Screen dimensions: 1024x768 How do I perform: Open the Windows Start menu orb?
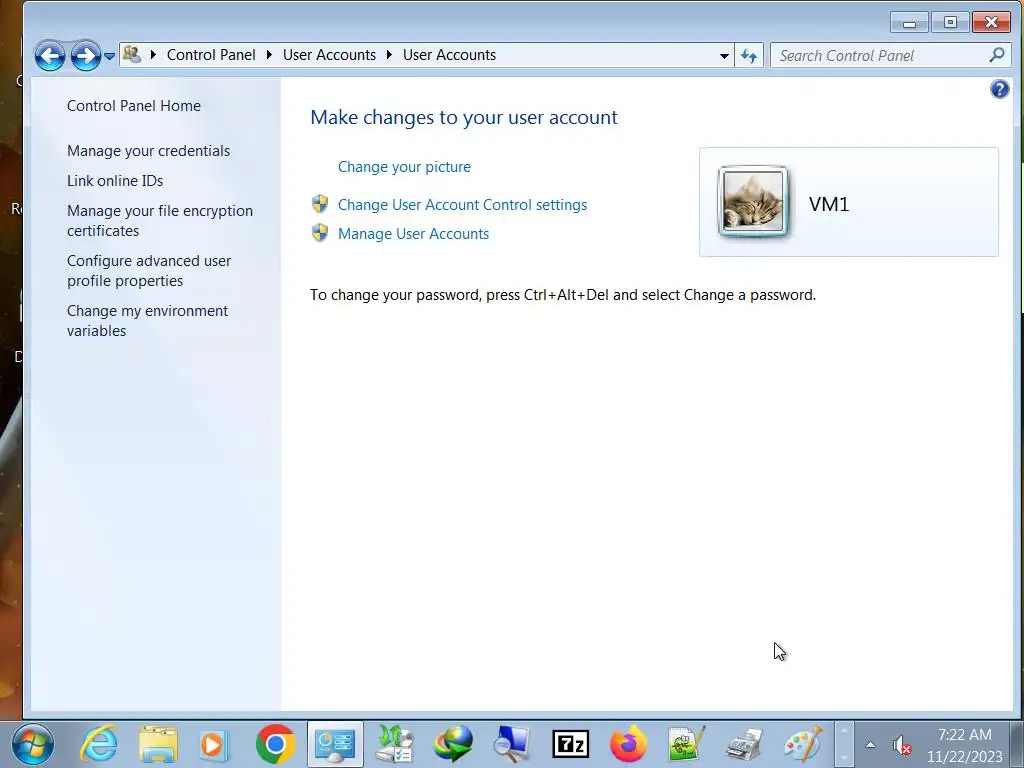(x=33, y=744)
